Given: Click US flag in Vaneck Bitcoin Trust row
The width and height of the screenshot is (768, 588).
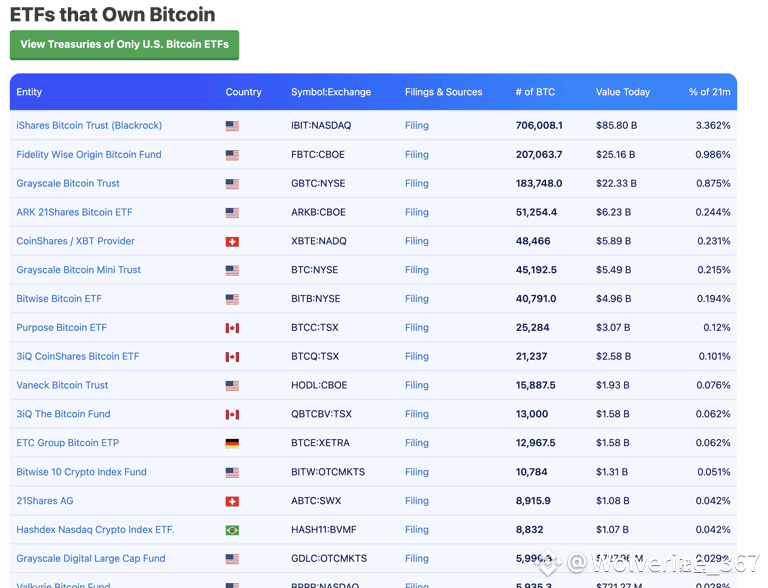Looking at the screenshot, I should tap(232, 386).
